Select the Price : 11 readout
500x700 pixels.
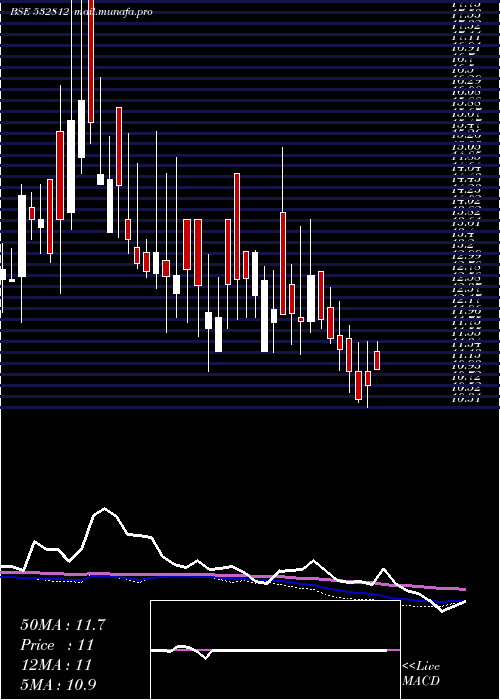click(x=57, y=645)
